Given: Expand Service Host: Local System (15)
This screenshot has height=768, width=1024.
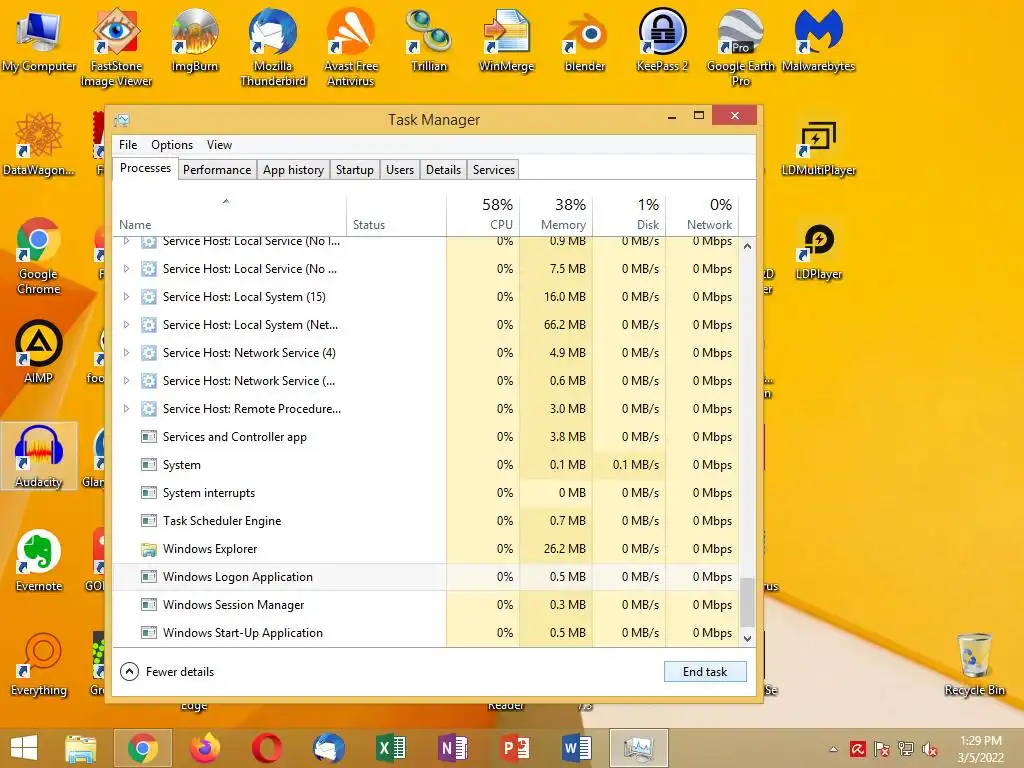Looking at the screenshot, I should coord(127,296).
